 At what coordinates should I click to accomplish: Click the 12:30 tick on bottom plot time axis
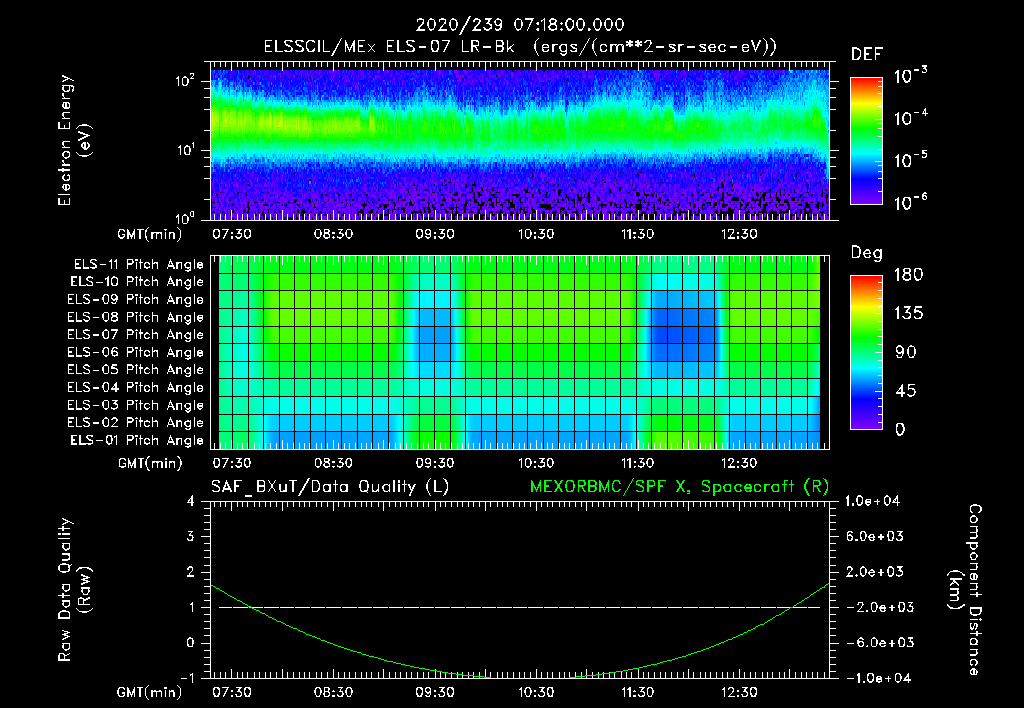(739, 692)
